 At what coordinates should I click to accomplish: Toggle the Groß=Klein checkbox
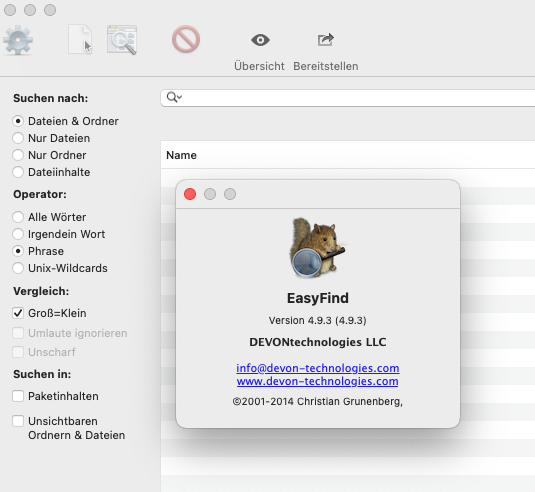pos(18,313)
